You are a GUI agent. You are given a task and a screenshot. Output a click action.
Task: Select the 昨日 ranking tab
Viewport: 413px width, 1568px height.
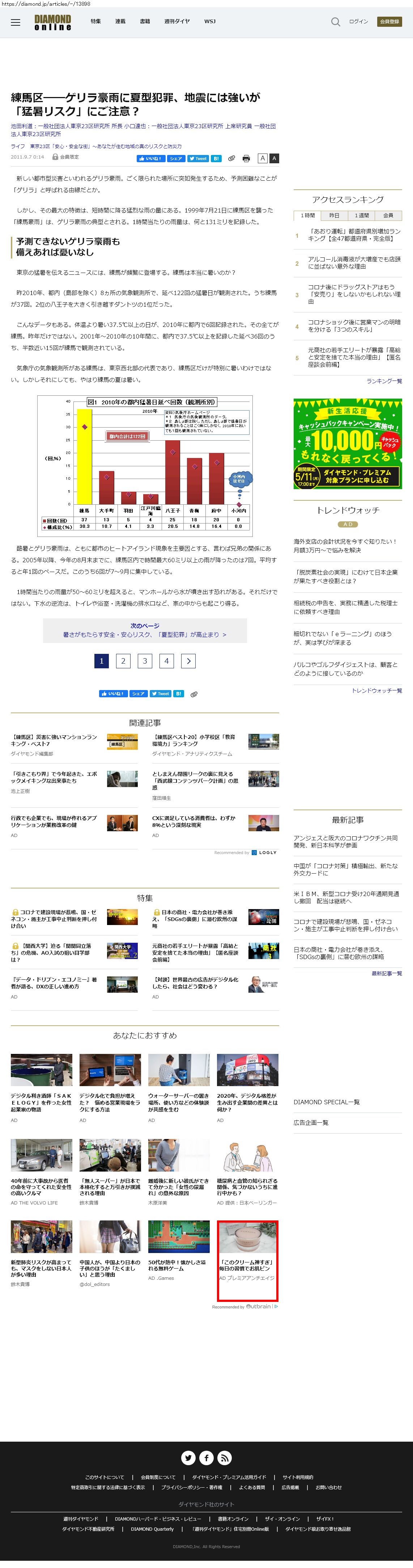click(335, 215)
